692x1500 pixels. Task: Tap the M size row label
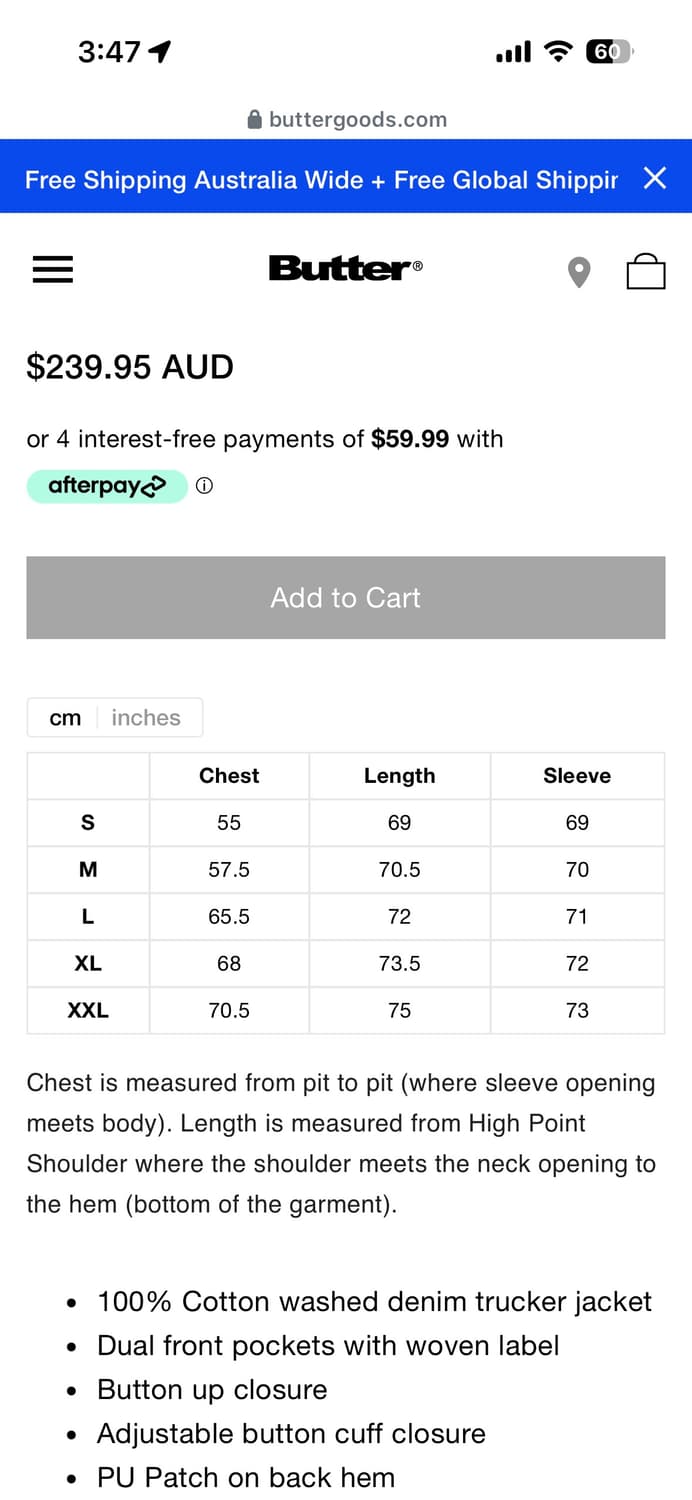coord(88,870)
